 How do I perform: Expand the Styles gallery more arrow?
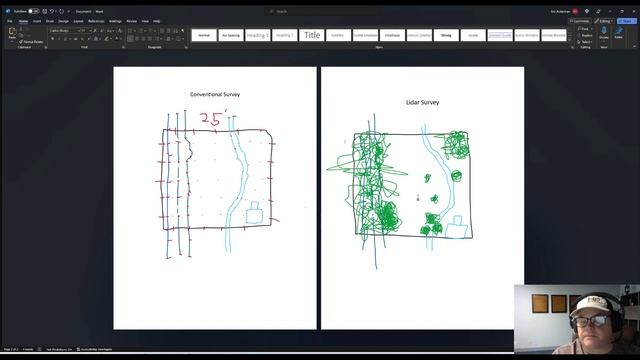pyautogui.click(x=570, y=40)
